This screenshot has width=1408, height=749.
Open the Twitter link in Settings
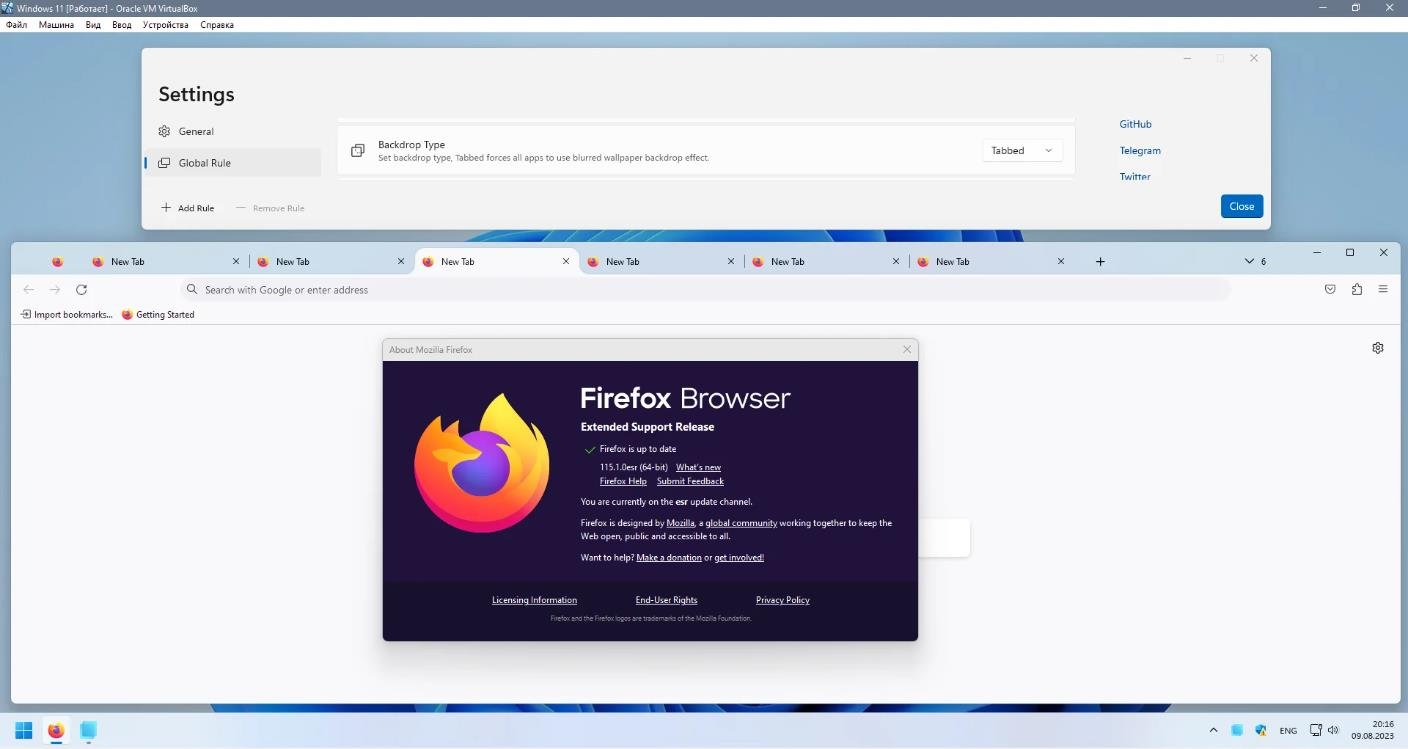pyautogui.click(x=1135, y=177)
